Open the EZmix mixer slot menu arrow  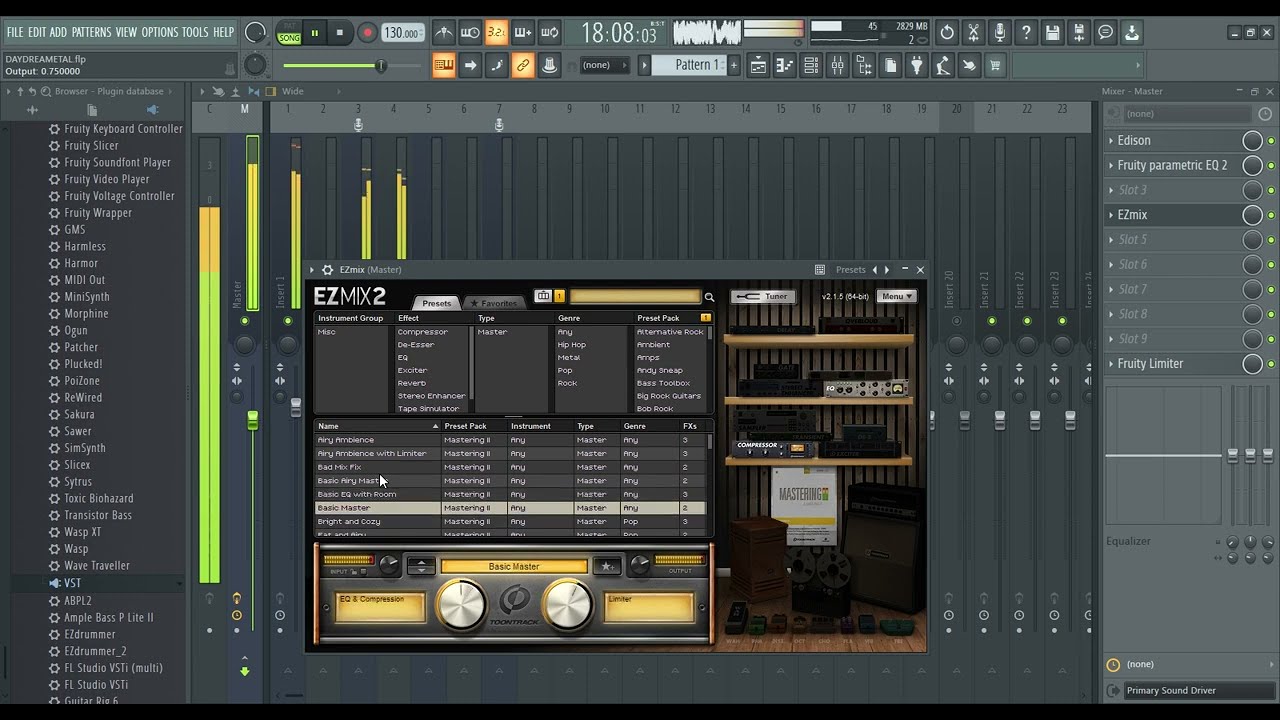[1111, 215]
